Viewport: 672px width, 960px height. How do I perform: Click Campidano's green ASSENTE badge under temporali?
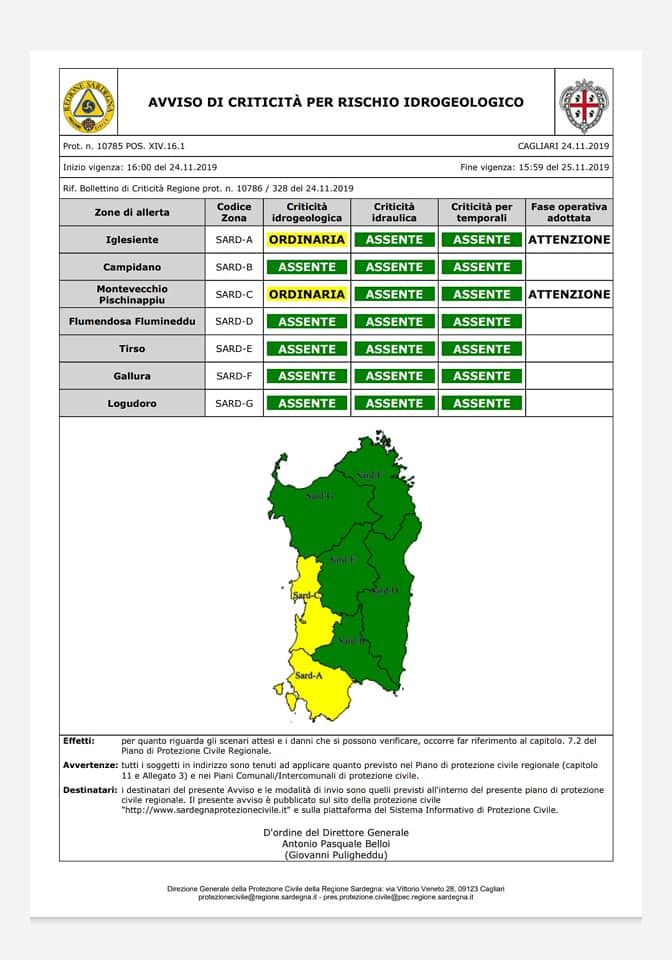[x=481, y=267]
